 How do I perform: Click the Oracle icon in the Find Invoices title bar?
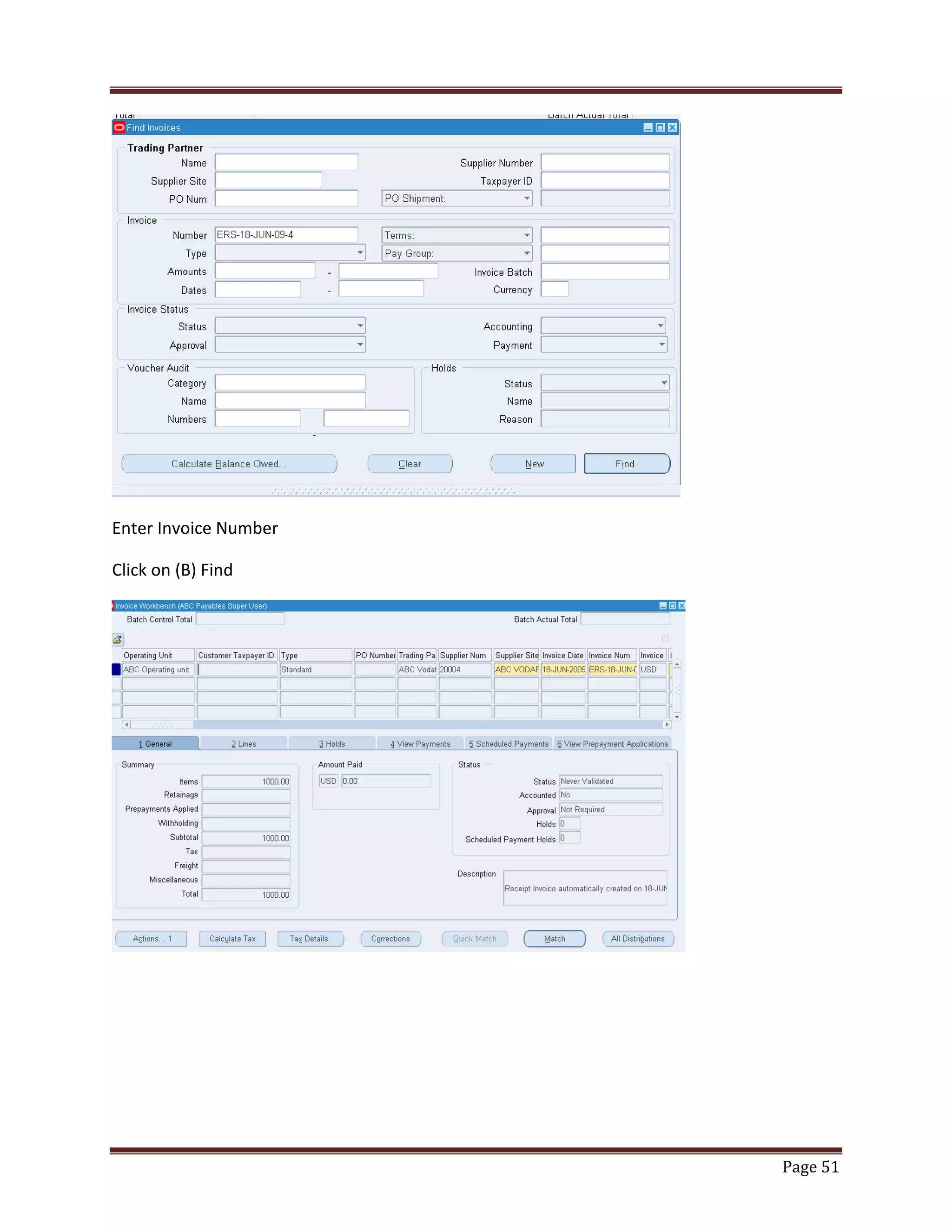(x=119, y=127)
